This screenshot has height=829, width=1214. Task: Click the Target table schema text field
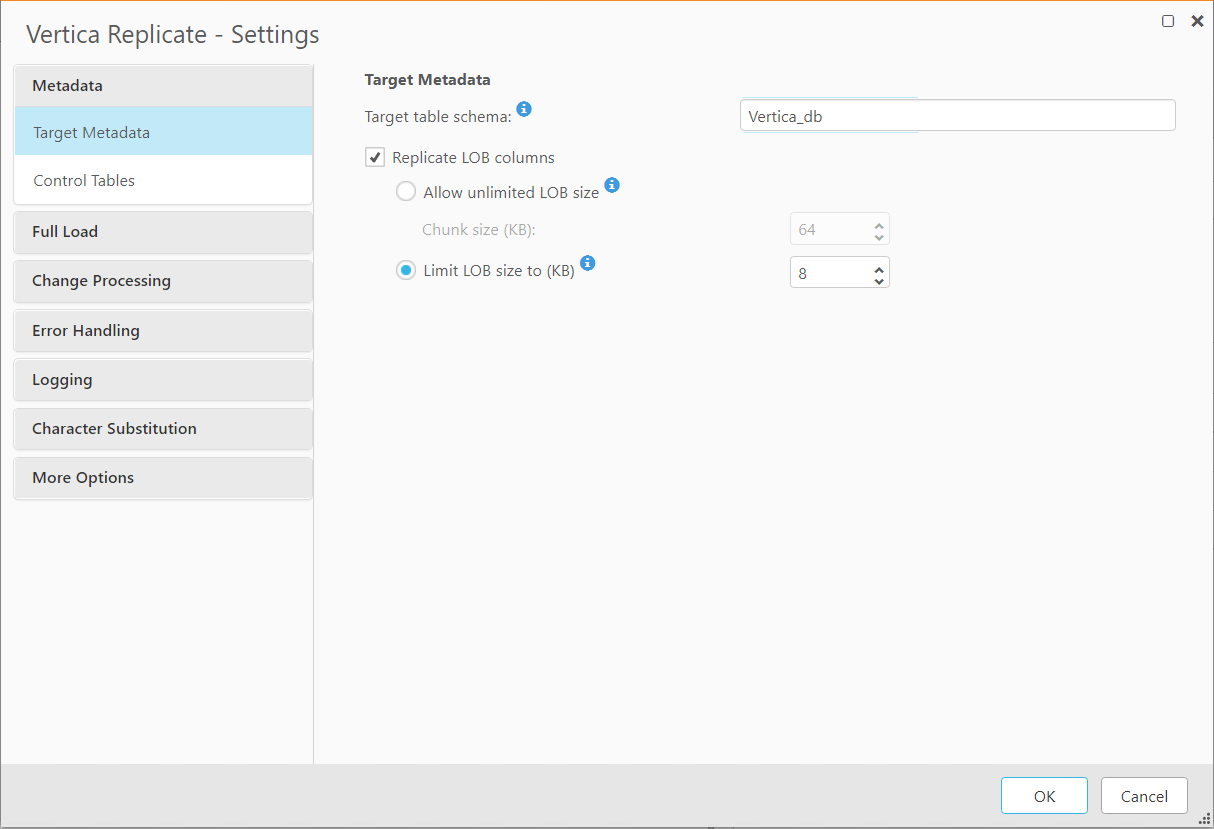(x=956, y=115)
